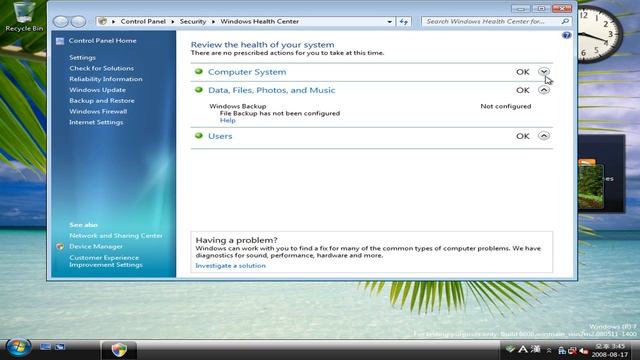Viewport: 640px width, 360px height.
Task: Click the Users heading
Action: 220,136
